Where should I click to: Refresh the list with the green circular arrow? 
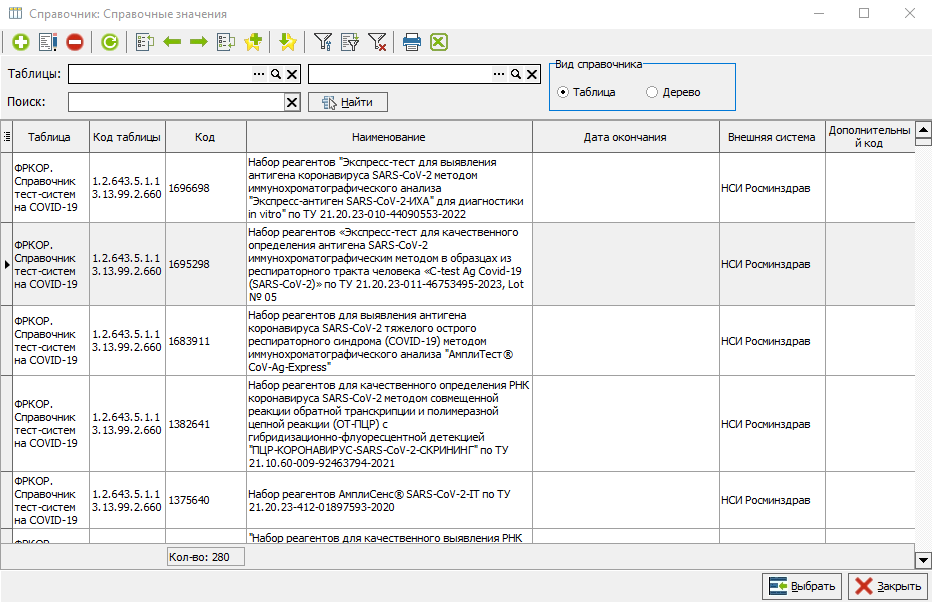point(110,42)
